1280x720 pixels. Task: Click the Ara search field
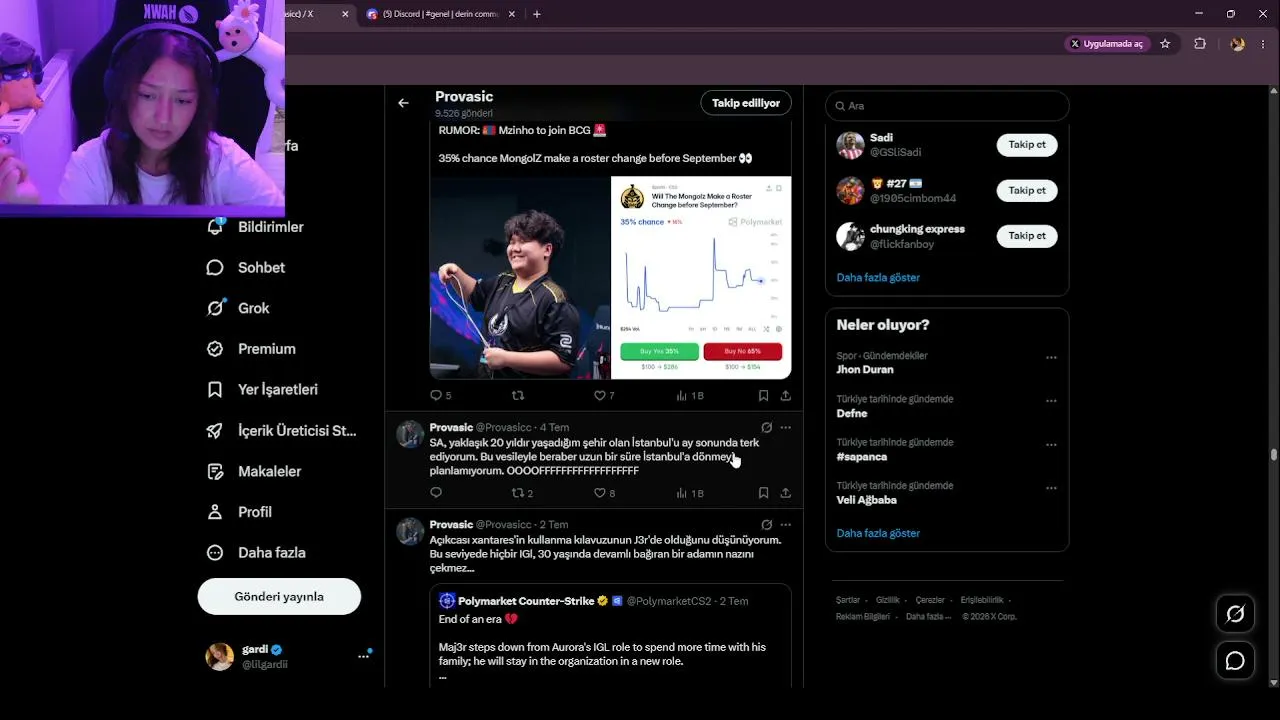click(x=947, y=105)
